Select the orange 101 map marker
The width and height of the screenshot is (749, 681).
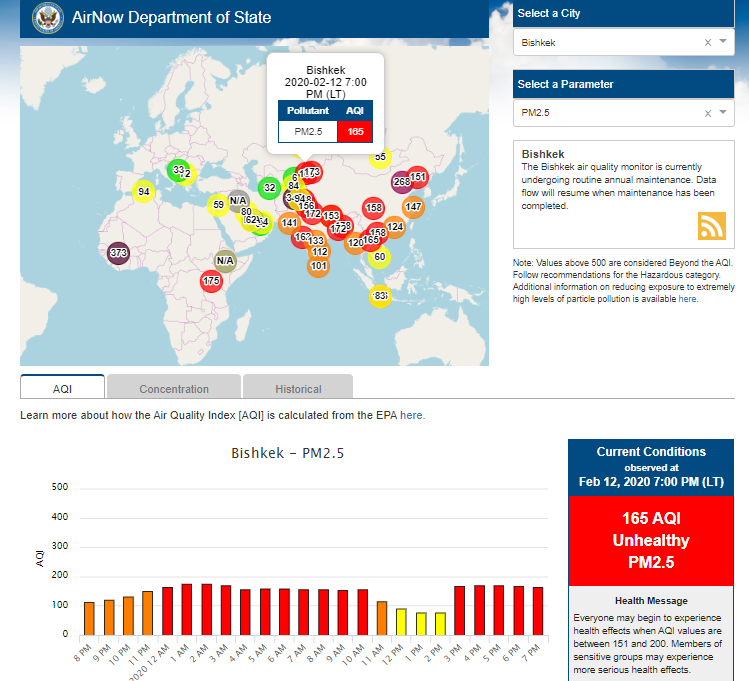pyautogui.click(x=319, y=265)
